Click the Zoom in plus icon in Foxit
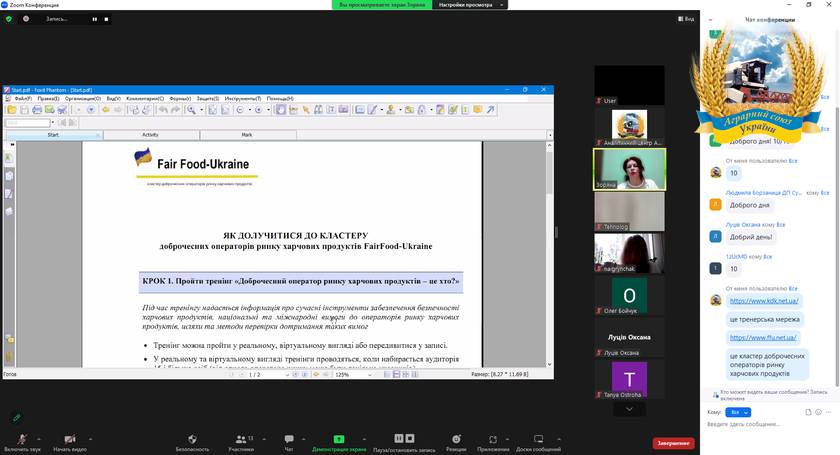 (259, 110)
